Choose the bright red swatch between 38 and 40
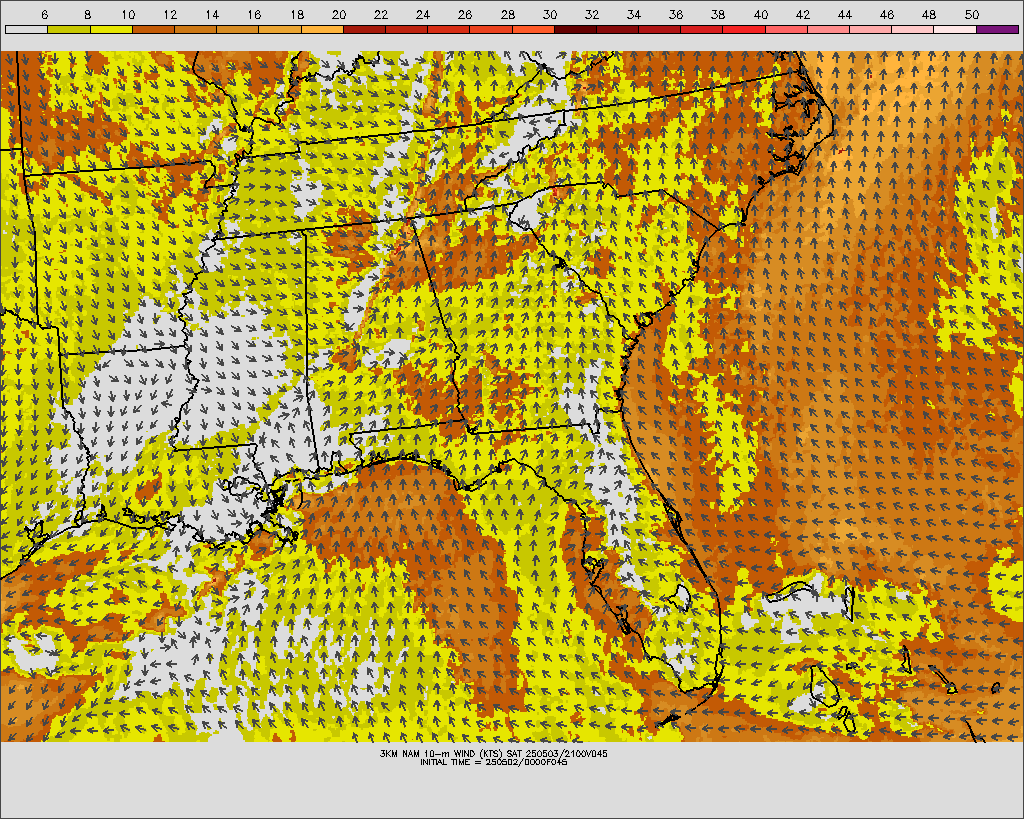Viewport: 1024px width, 819px height. (744, 29)
